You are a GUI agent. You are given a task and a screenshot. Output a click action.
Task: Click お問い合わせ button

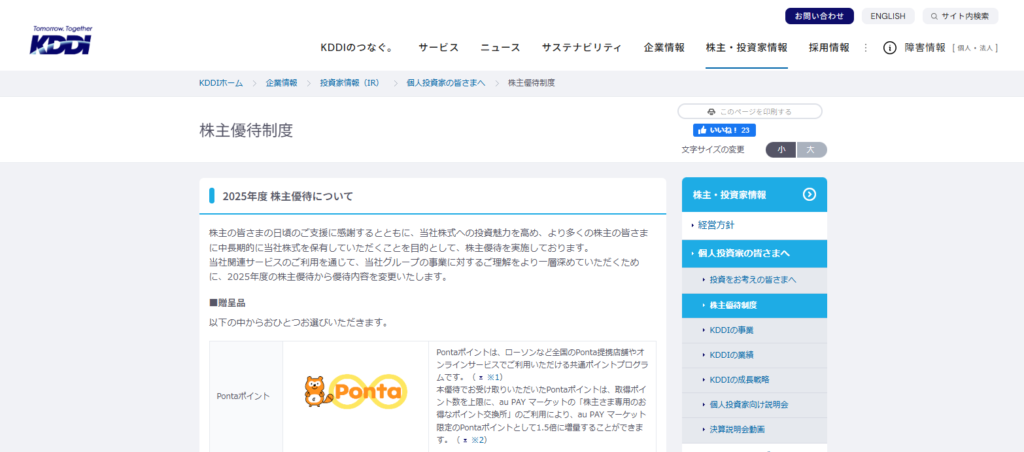[x=819, y=16]
